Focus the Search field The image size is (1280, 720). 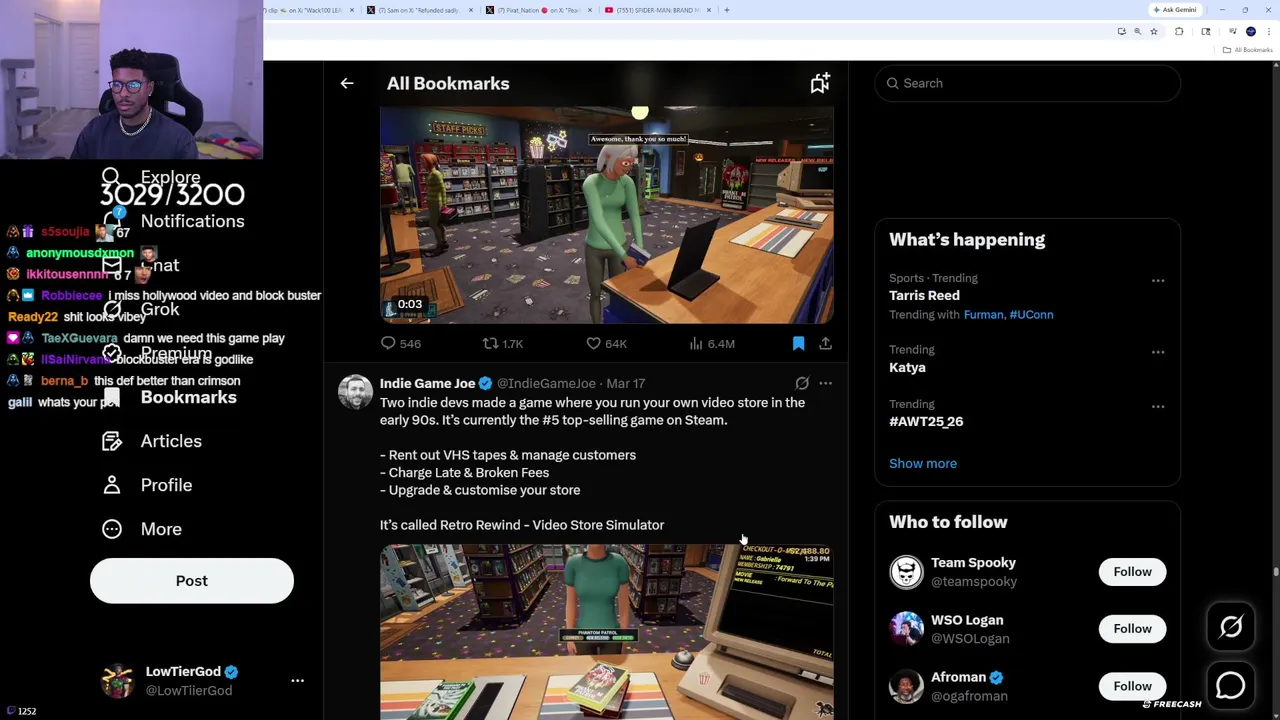(1027, 83)
